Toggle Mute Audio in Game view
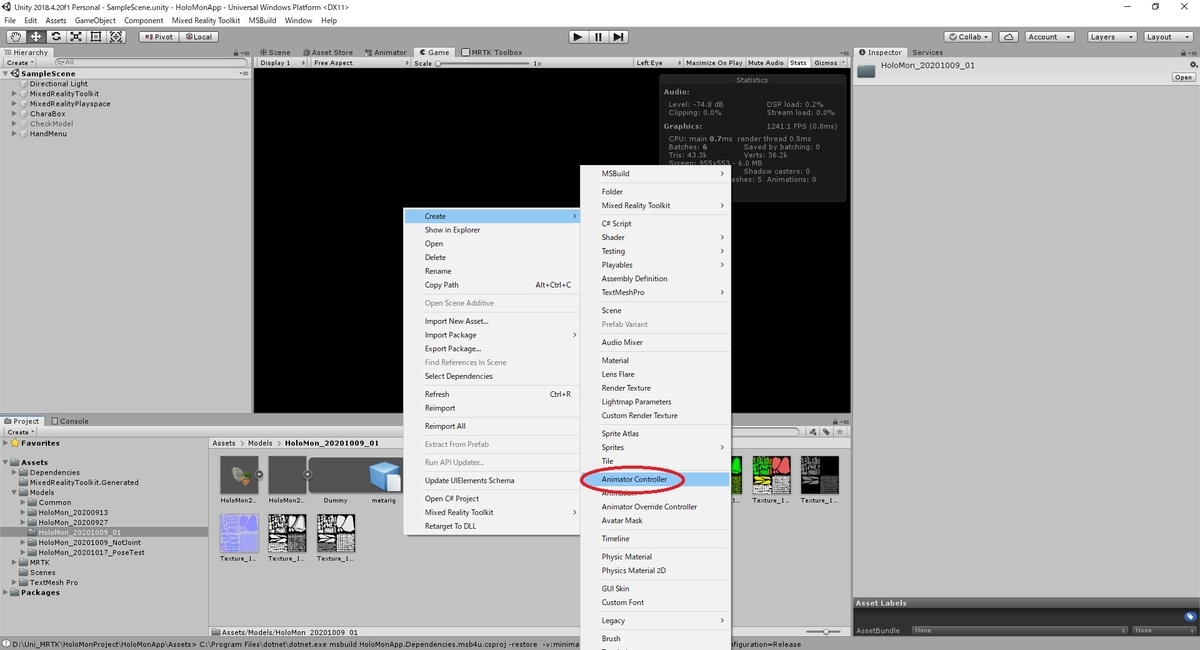1200x650 pixels. (x=766, y=63)
